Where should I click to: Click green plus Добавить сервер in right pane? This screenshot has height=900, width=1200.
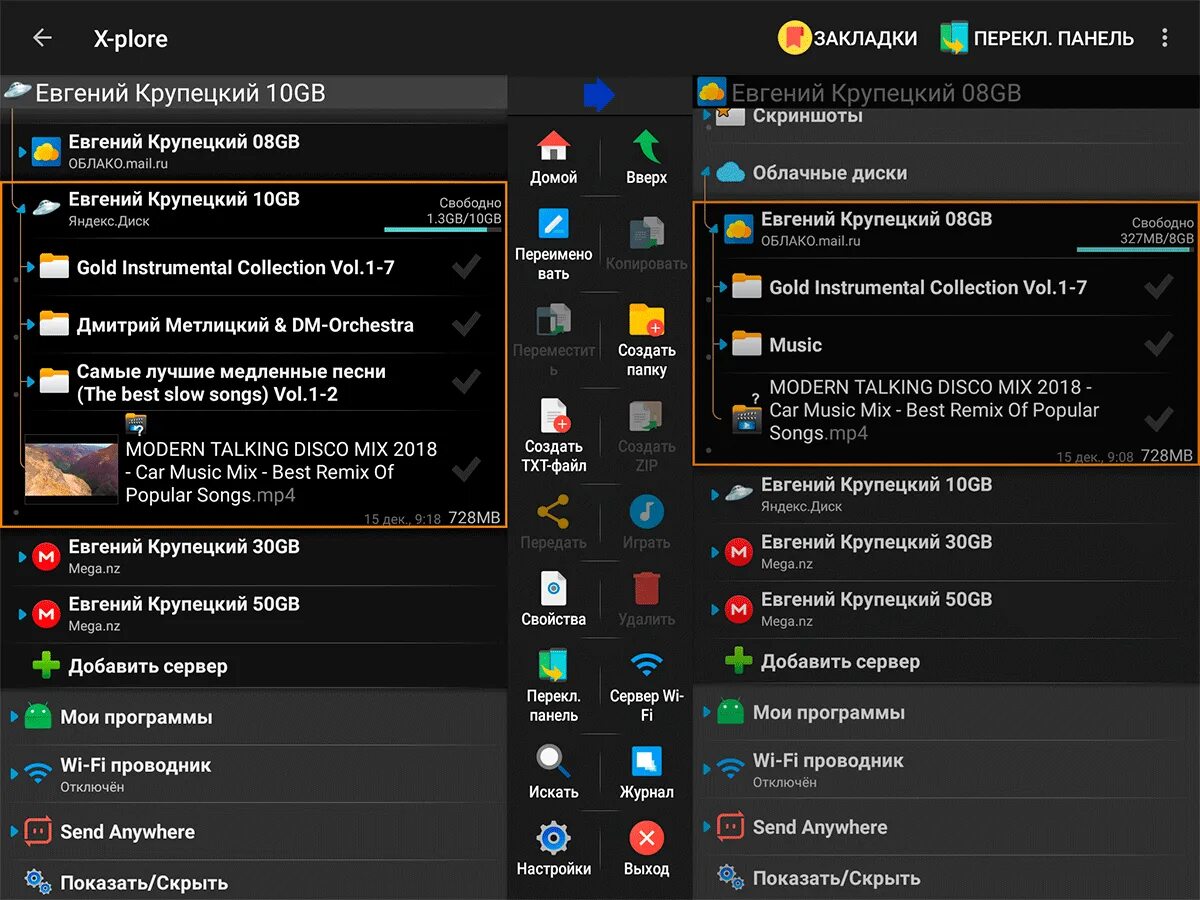[738, 660]
